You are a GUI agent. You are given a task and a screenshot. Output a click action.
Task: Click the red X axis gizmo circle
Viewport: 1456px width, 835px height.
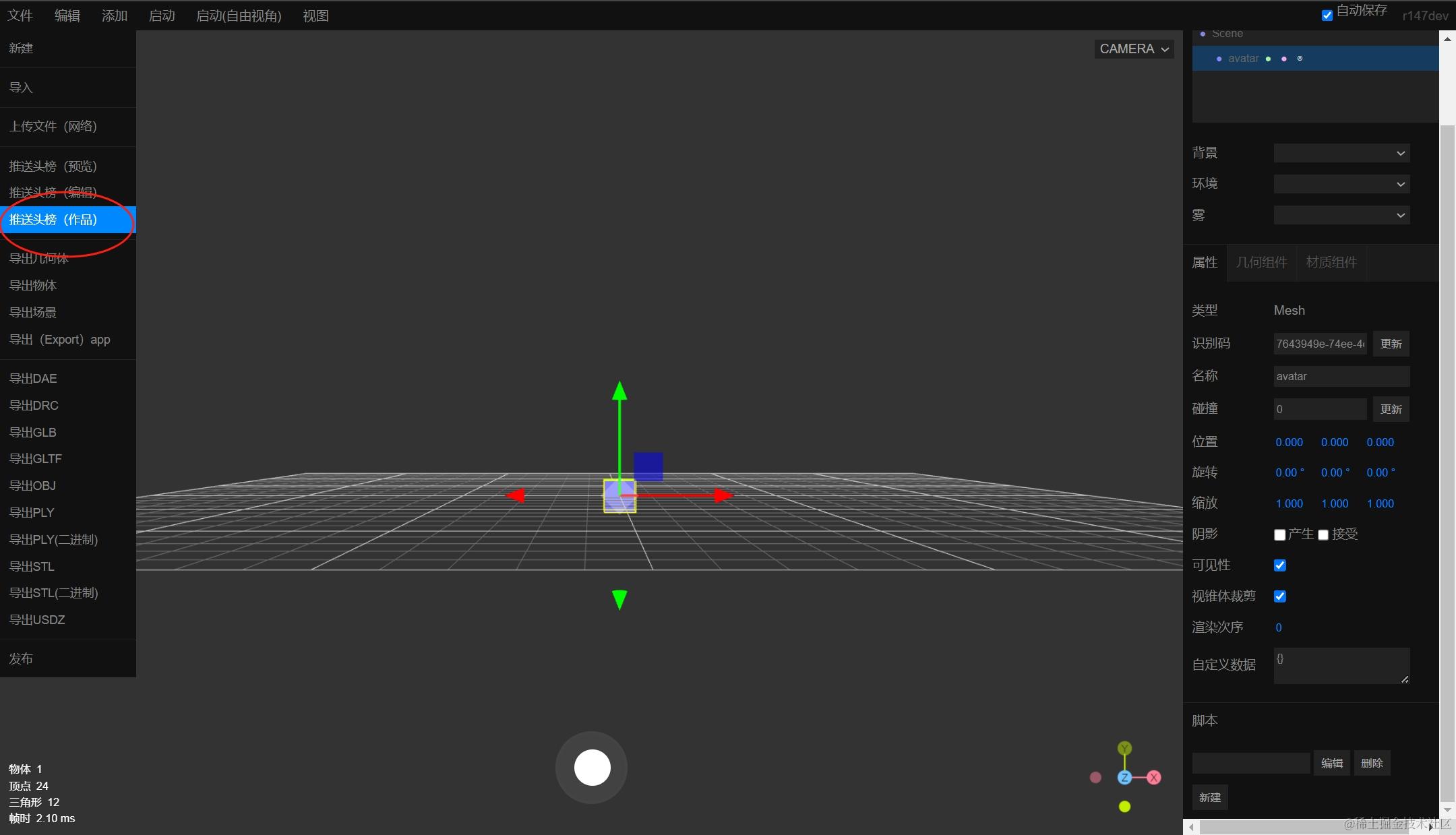pyautogui.click(x=1154, y=778)
